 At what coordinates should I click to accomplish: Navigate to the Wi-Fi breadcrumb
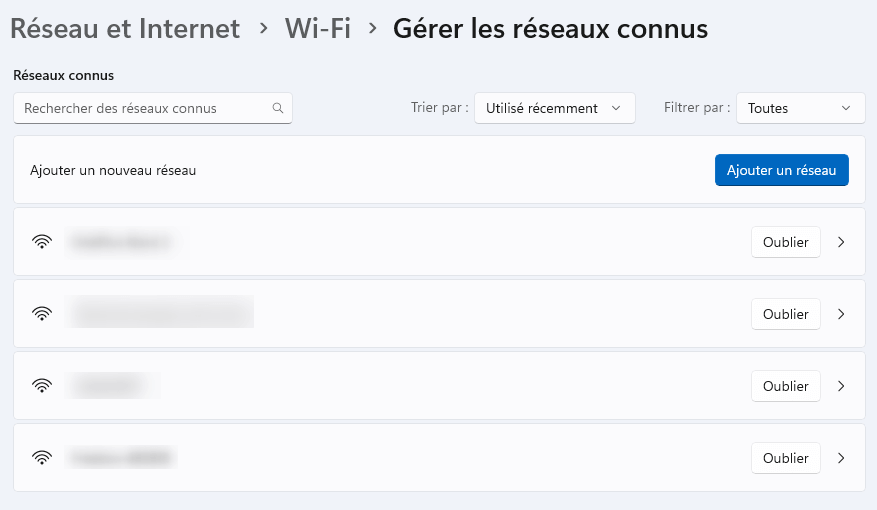[318, 29]
